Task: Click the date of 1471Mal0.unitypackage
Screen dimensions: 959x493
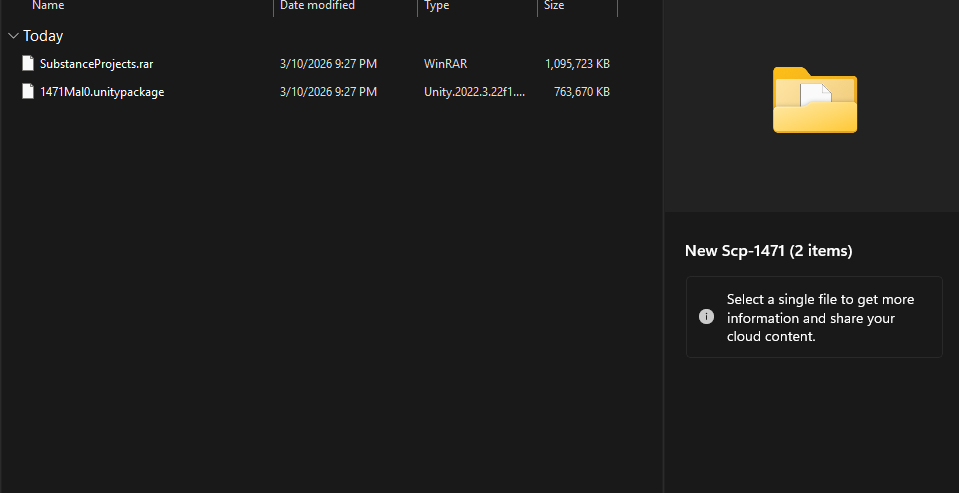Action: coord(328,92)
